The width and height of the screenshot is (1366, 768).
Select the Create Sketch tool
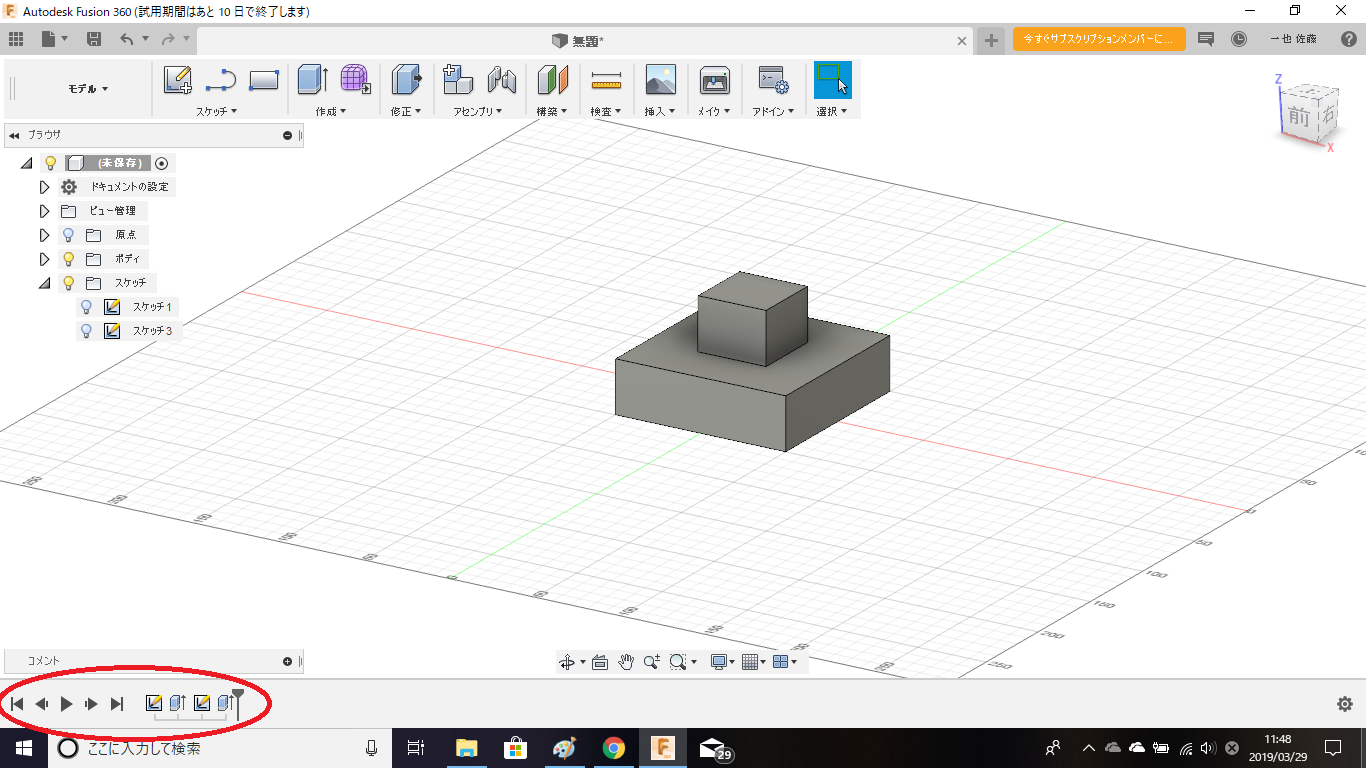click(178, 81)
